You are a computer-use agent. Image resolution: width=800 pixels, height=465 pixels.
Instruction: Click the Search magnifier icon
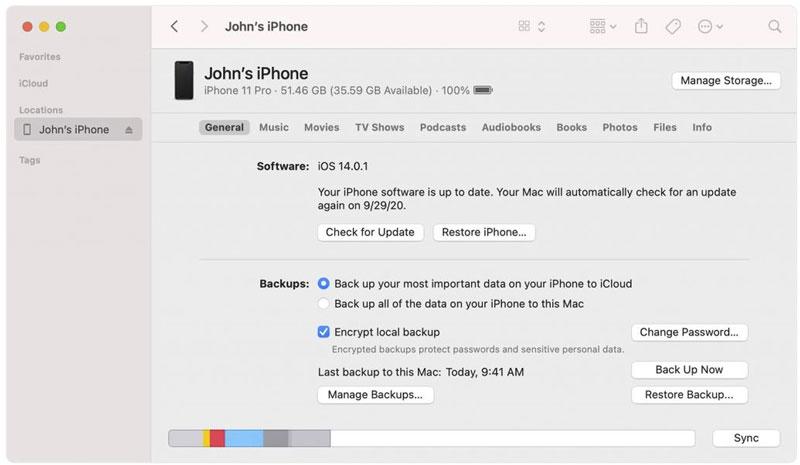(x=774, y=27)
